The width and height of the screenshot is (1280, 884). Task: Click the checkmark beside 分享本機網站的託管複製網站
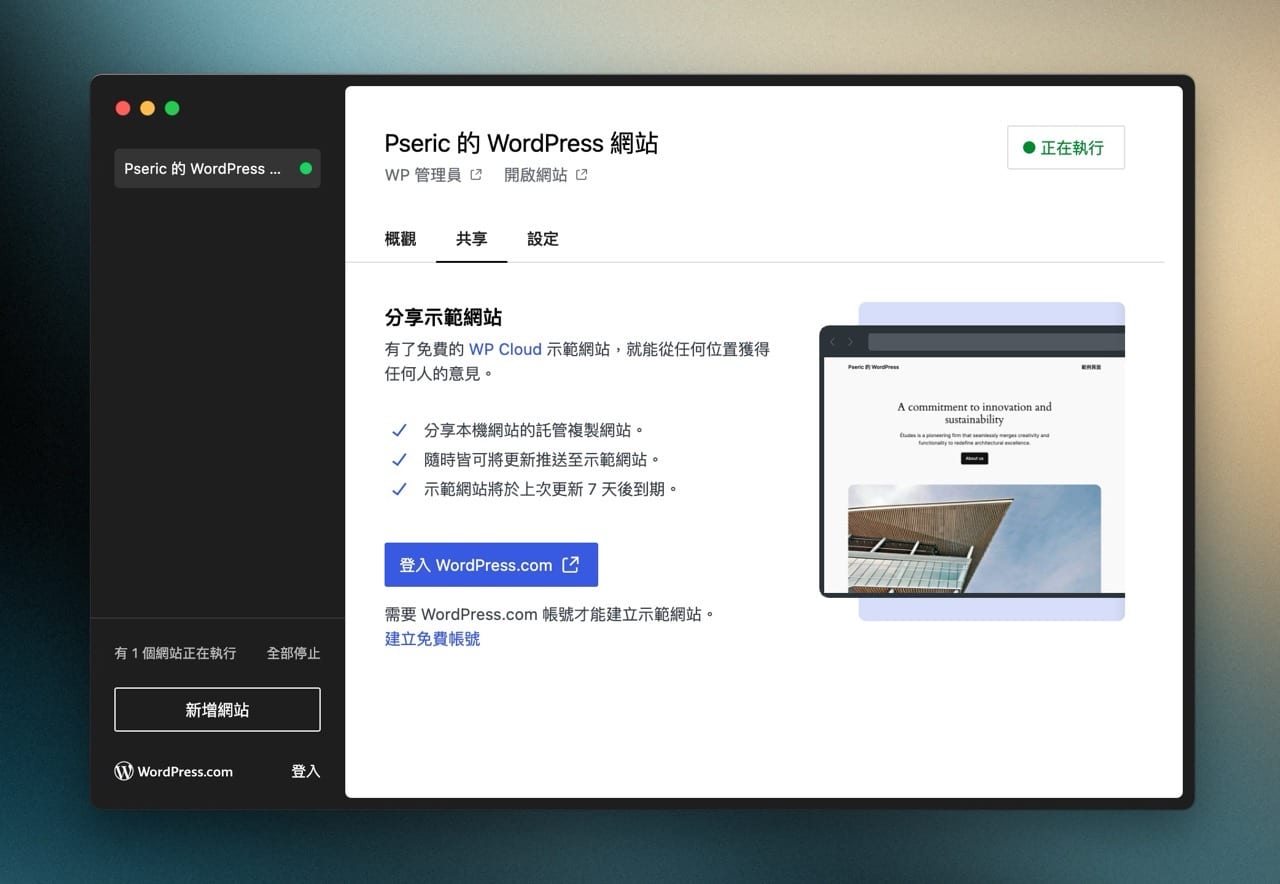[399, 430]
